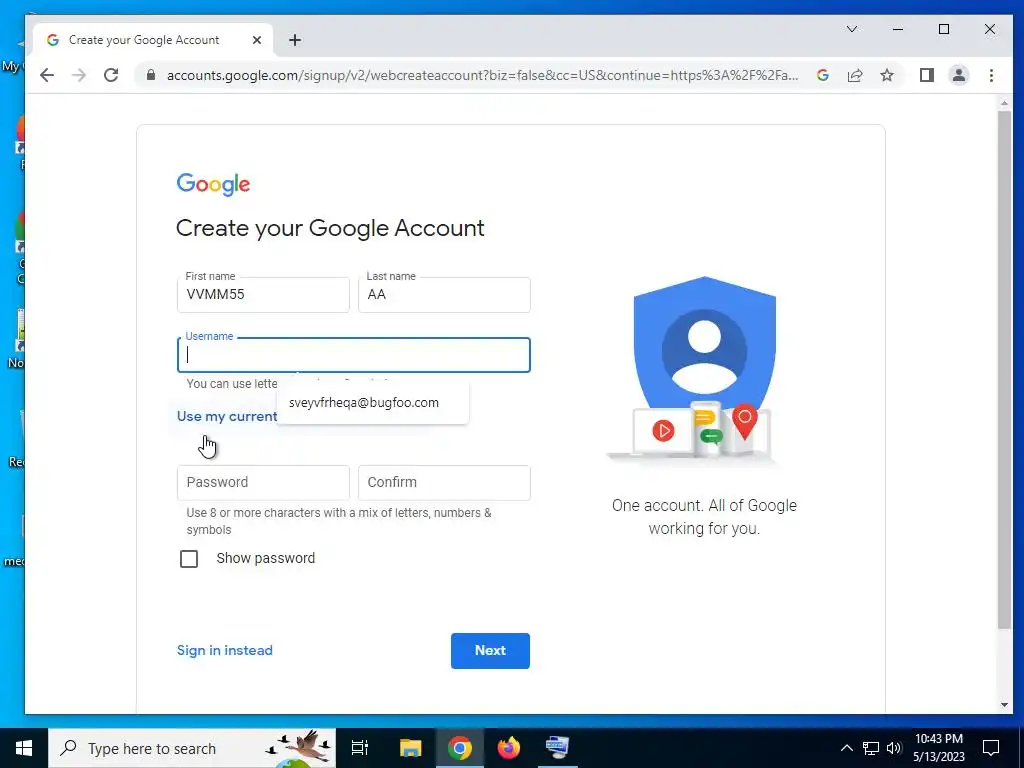Reload the current page
The image size is (1024, 768).
(111, 75)
